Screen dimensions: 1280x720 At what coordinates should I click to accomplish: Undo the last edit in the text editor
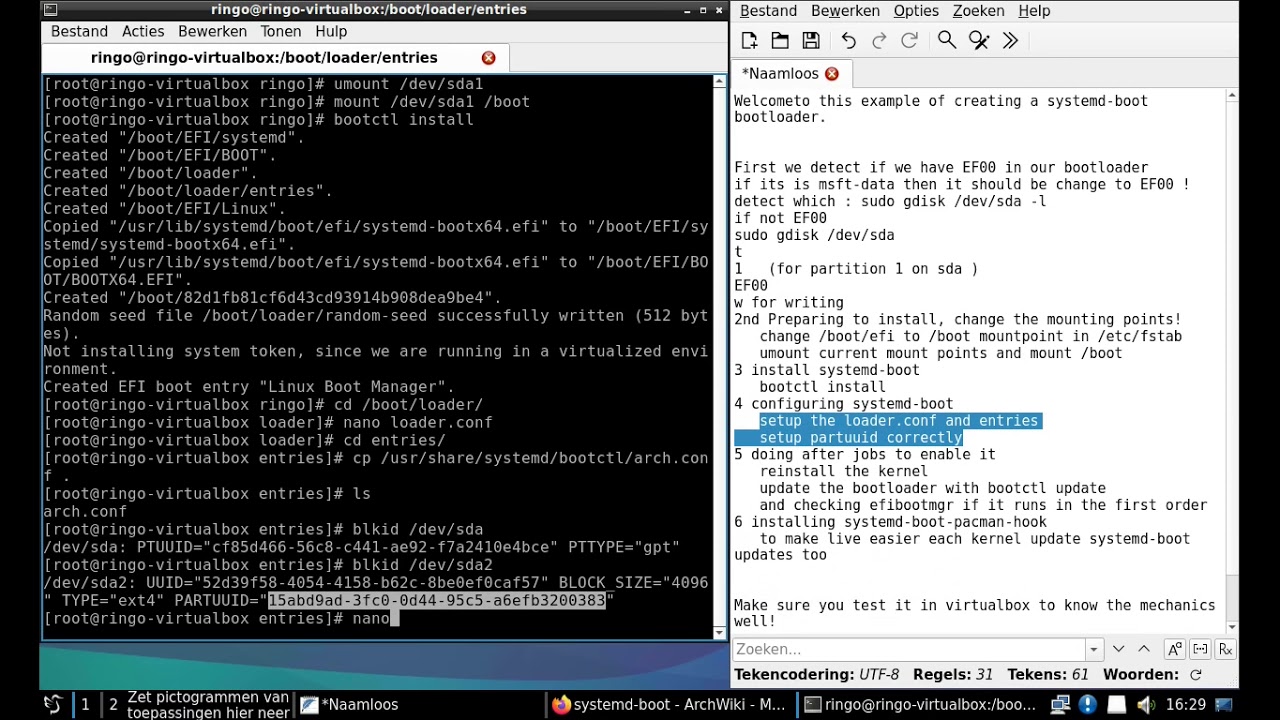(x=848, y=40)
